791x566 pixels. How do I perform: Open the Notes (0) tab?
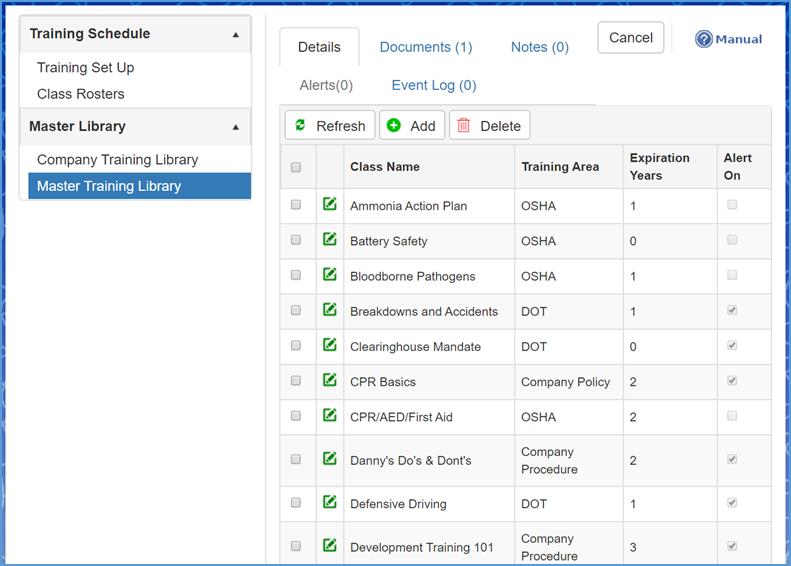coord(539,47)
